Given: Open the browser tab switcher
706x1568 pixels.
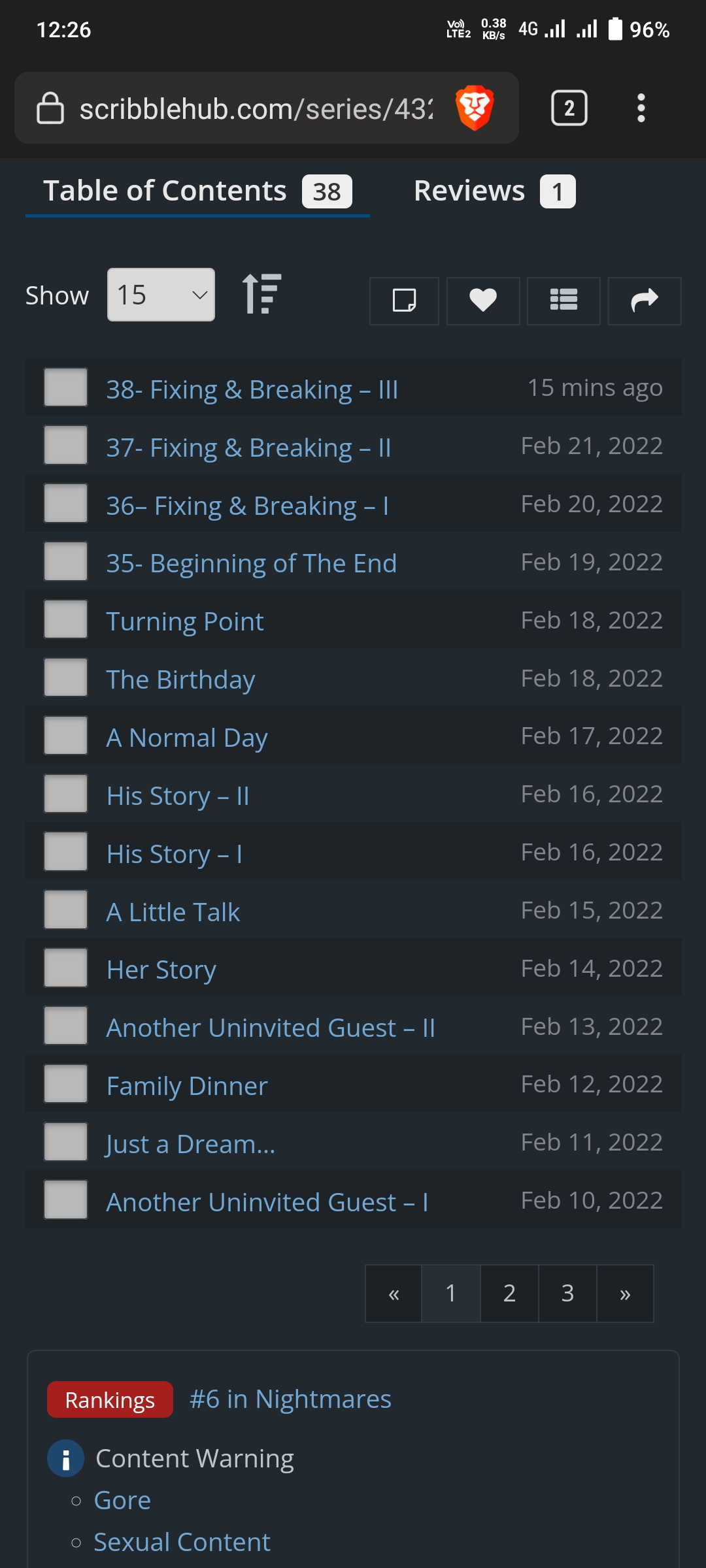Looking at the screenshot, I should coord(569,108).
